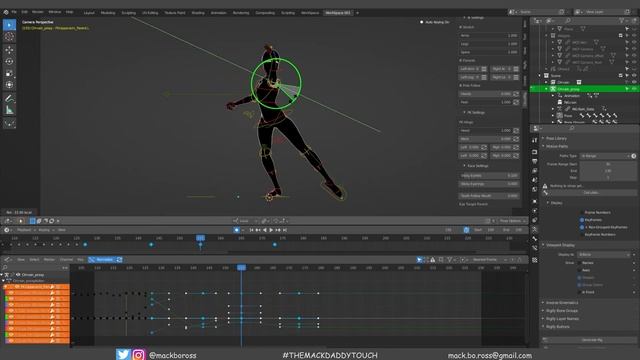This screenshot has height=360, width=640.
Task: Toggle Normalize in graph editor header
Action: point(101,260)
